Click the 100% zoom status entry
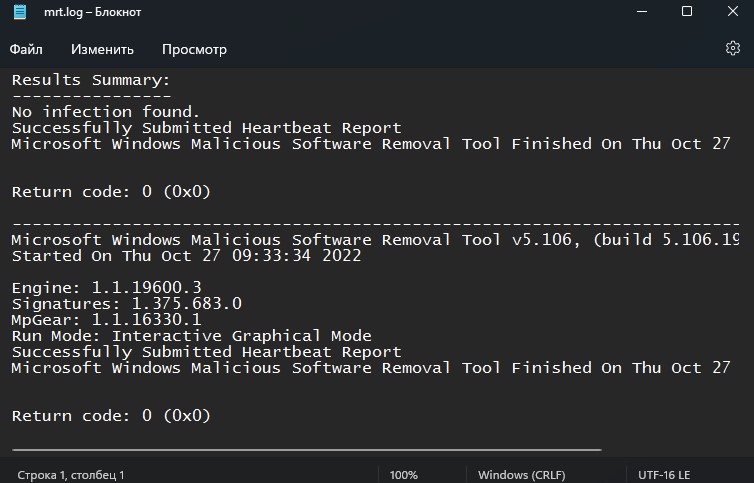The width and height of the screenshot is (754, 483). pyautogui.click(x=403, y=475)
